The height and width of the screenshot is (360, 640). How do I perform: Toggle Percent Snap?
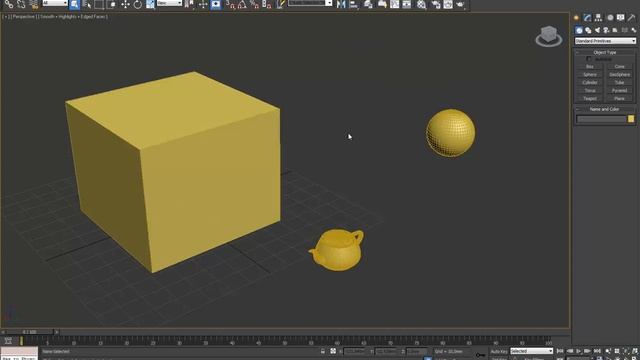(x=254, y=4)
